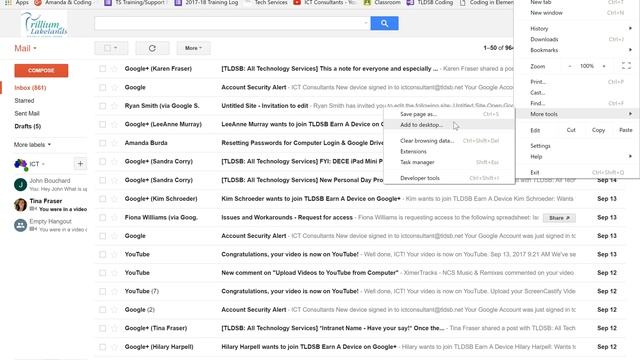640x360 pixels.
Task: Select the Hilary Harpell email checkbox
Action: 102,347
